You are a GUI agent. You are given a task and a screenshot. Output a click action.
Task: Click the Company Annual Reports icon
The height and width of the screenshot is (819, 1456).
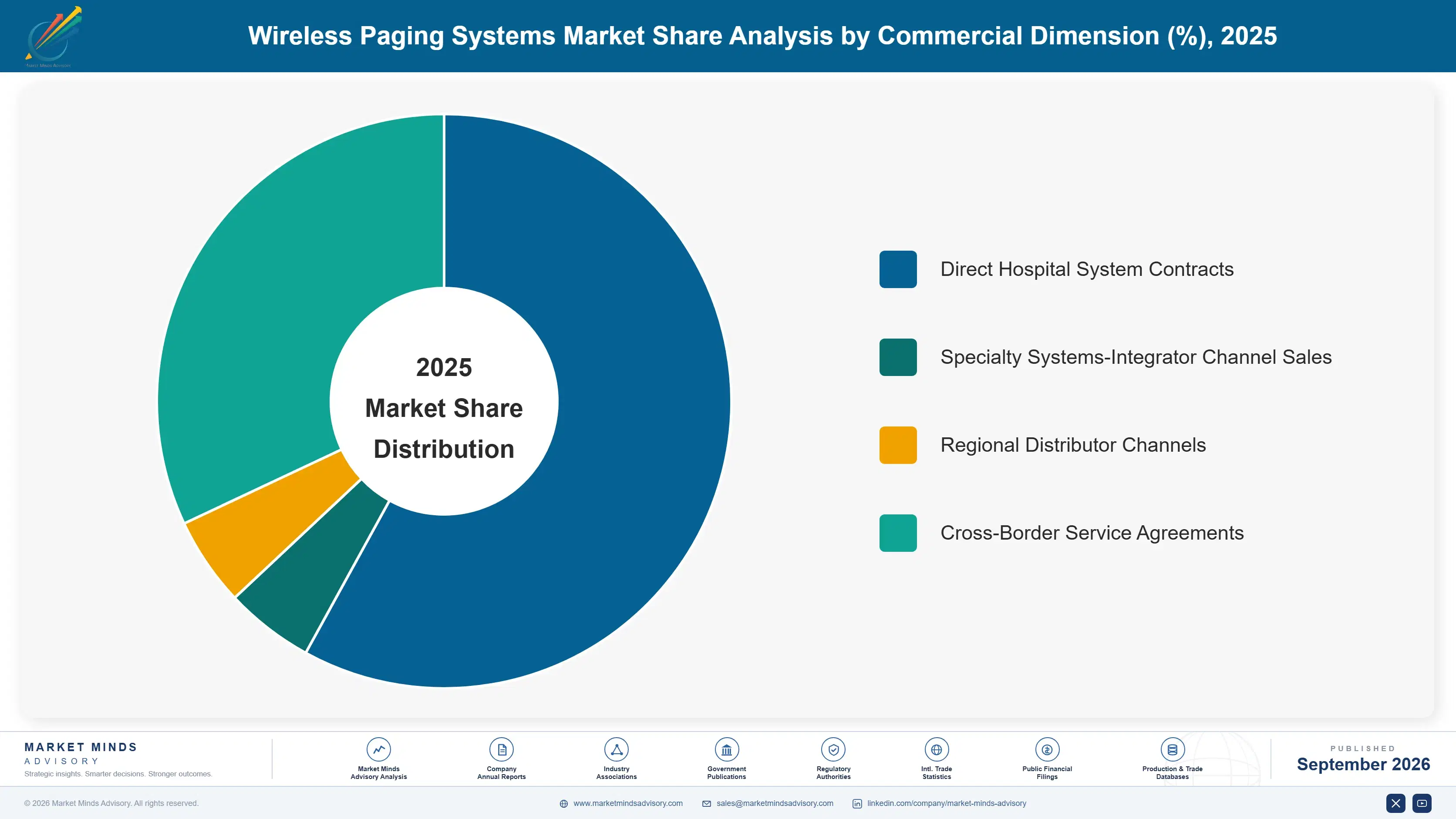[x=501, y=749]
